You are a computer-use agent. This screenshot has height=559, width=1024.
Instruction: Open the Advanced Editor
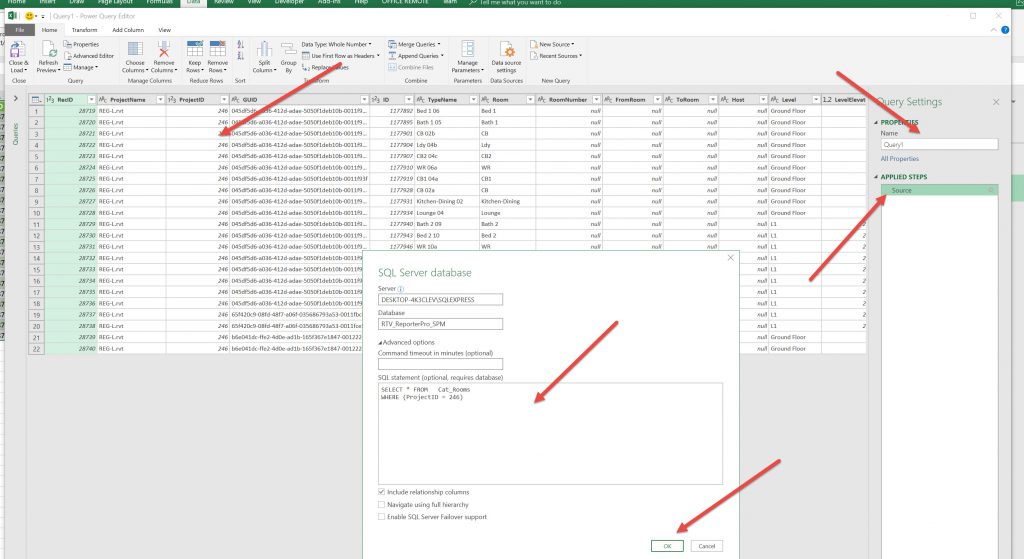pyautogui.click(x=91, y=56)
